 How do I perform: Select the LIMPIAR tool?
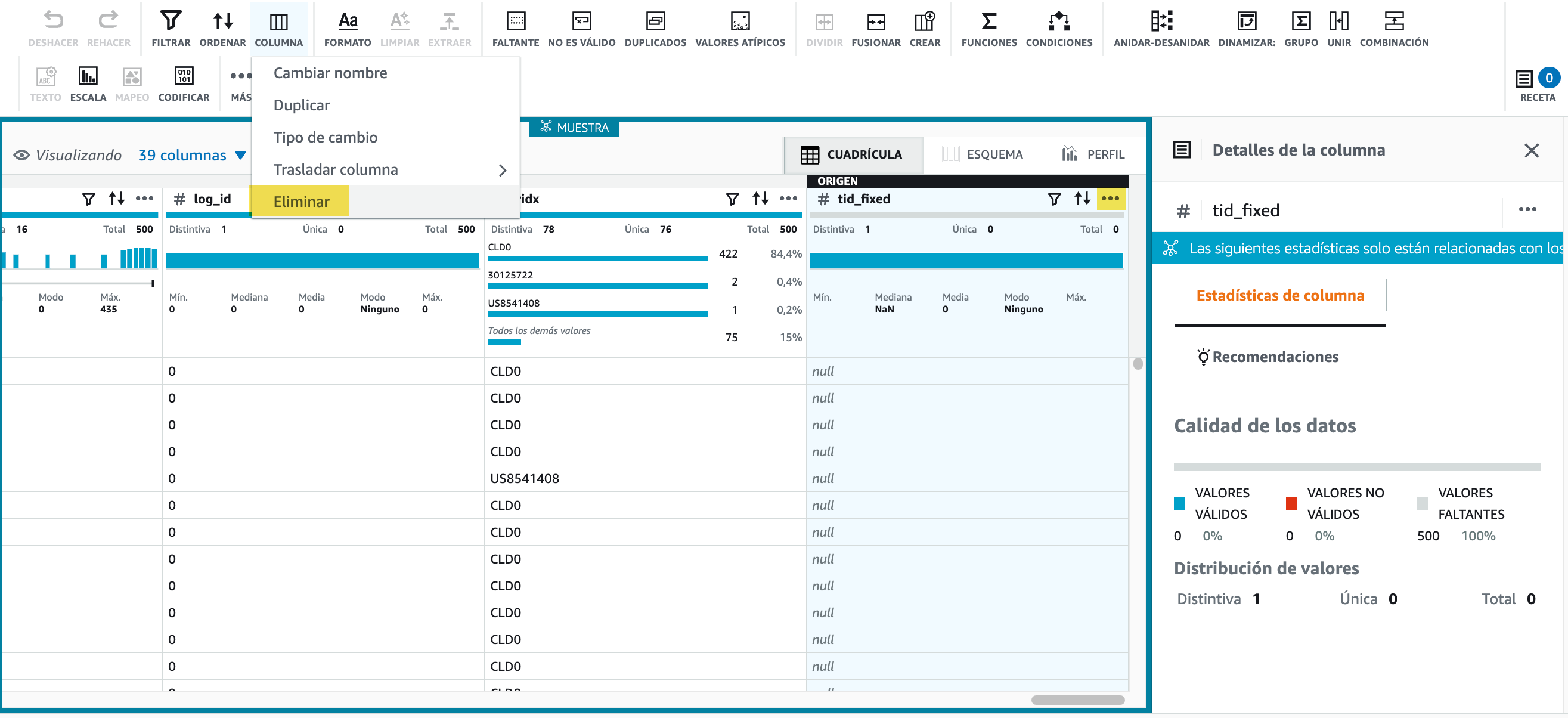pyautogui.click(x=400, y=28)
